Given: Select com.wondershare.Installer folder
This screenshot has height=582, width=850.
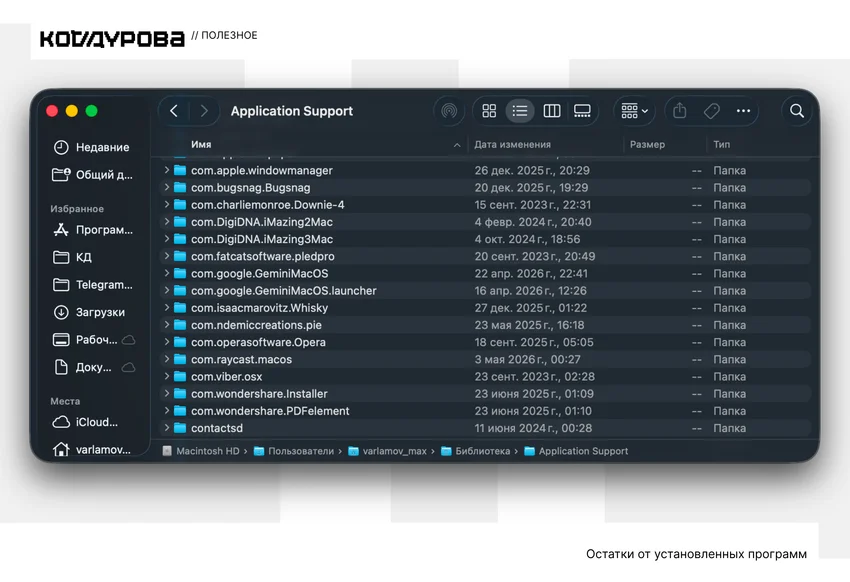Looking at the screenshot, I should pos(485,394).
